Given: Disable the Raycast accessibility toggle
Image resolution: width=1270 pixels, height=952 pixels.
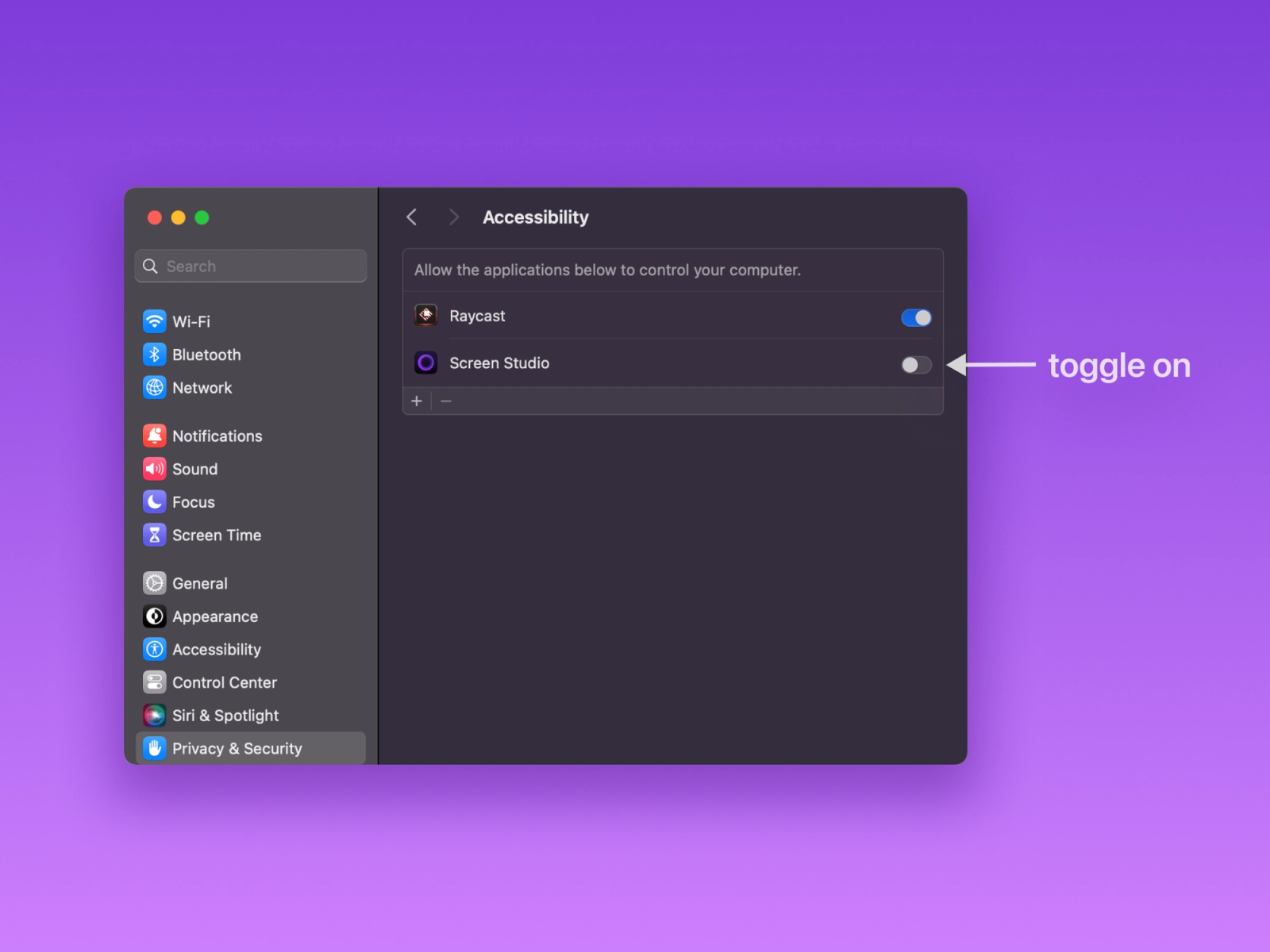Looking at the screenshot, I should pos(916,317).
